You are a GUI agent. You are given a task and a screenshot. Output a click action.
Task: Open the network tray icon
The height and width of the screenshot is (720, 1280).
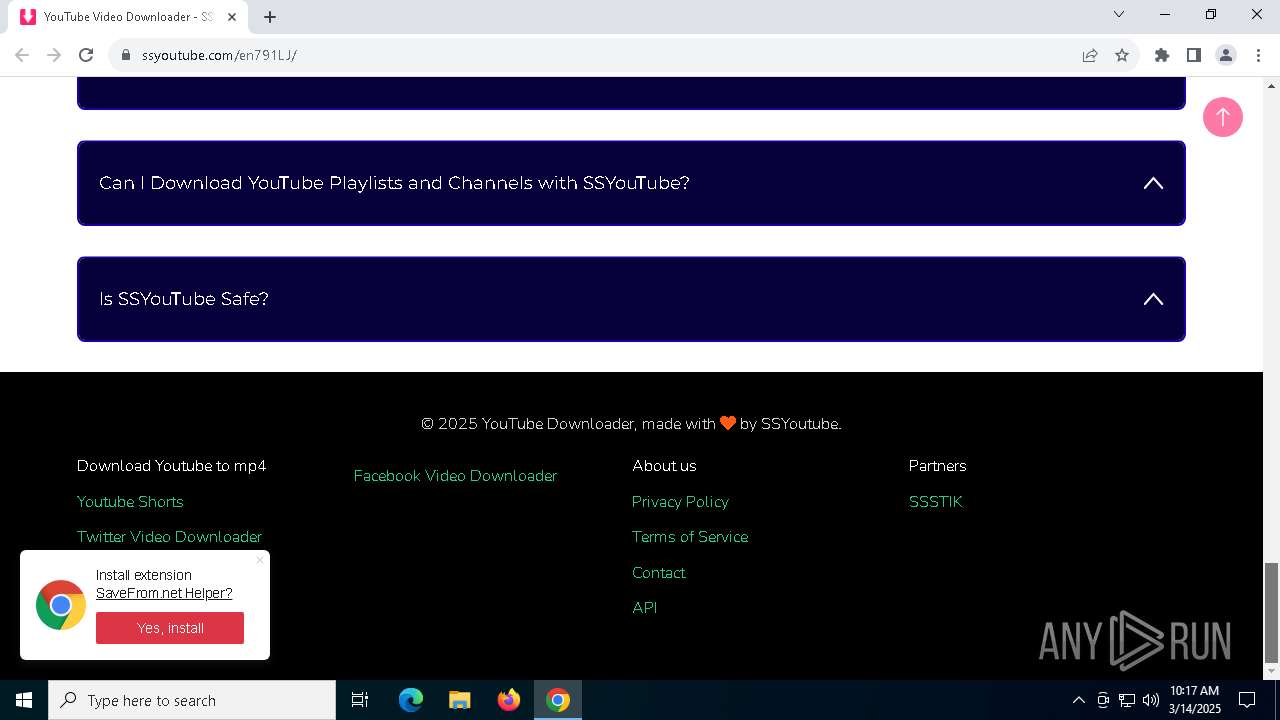click(x=1127, y=700)
